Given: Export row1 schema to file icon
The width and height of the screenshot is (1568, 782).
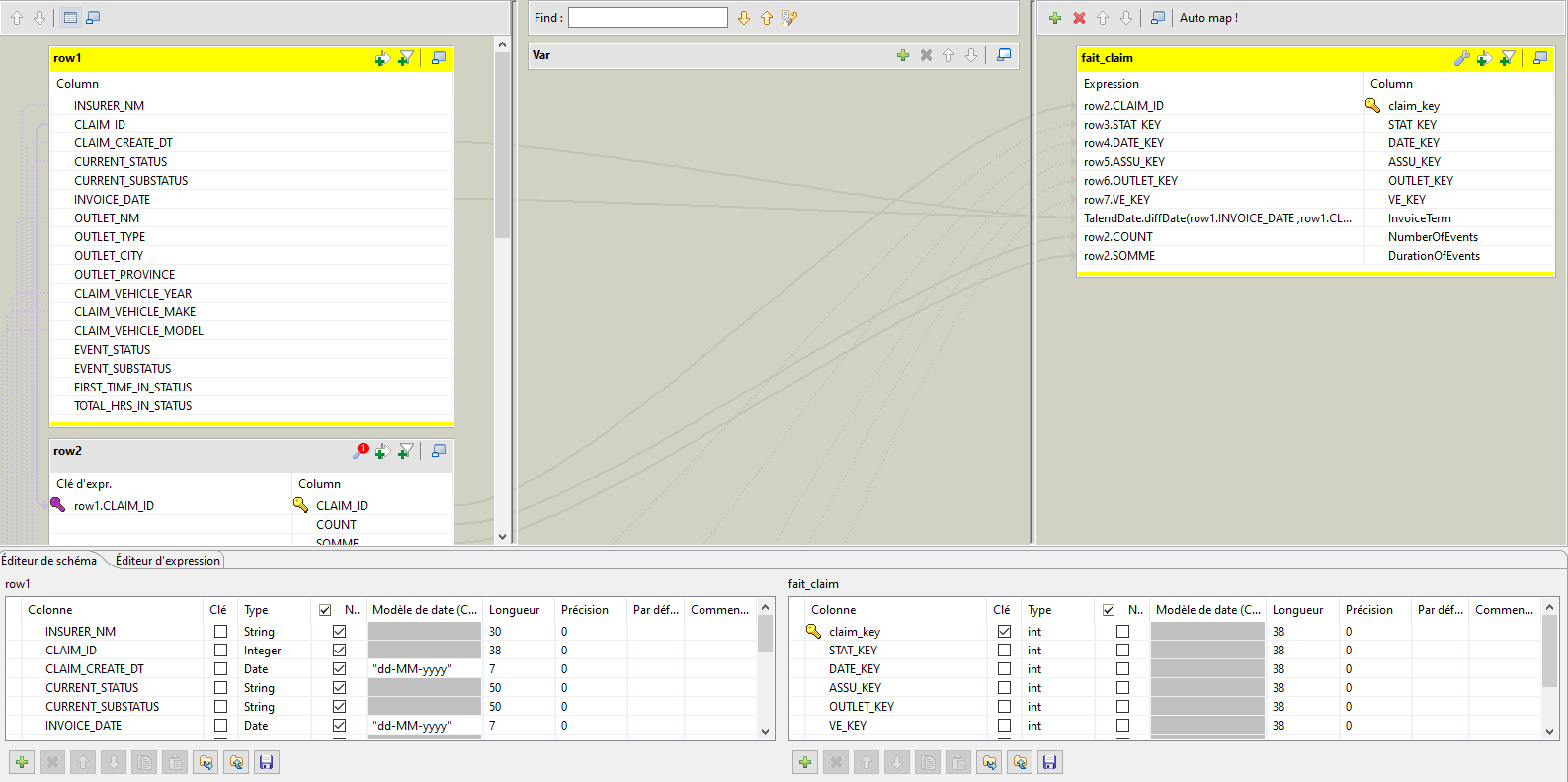Looking at the screenshot, I should click(235, 762).
